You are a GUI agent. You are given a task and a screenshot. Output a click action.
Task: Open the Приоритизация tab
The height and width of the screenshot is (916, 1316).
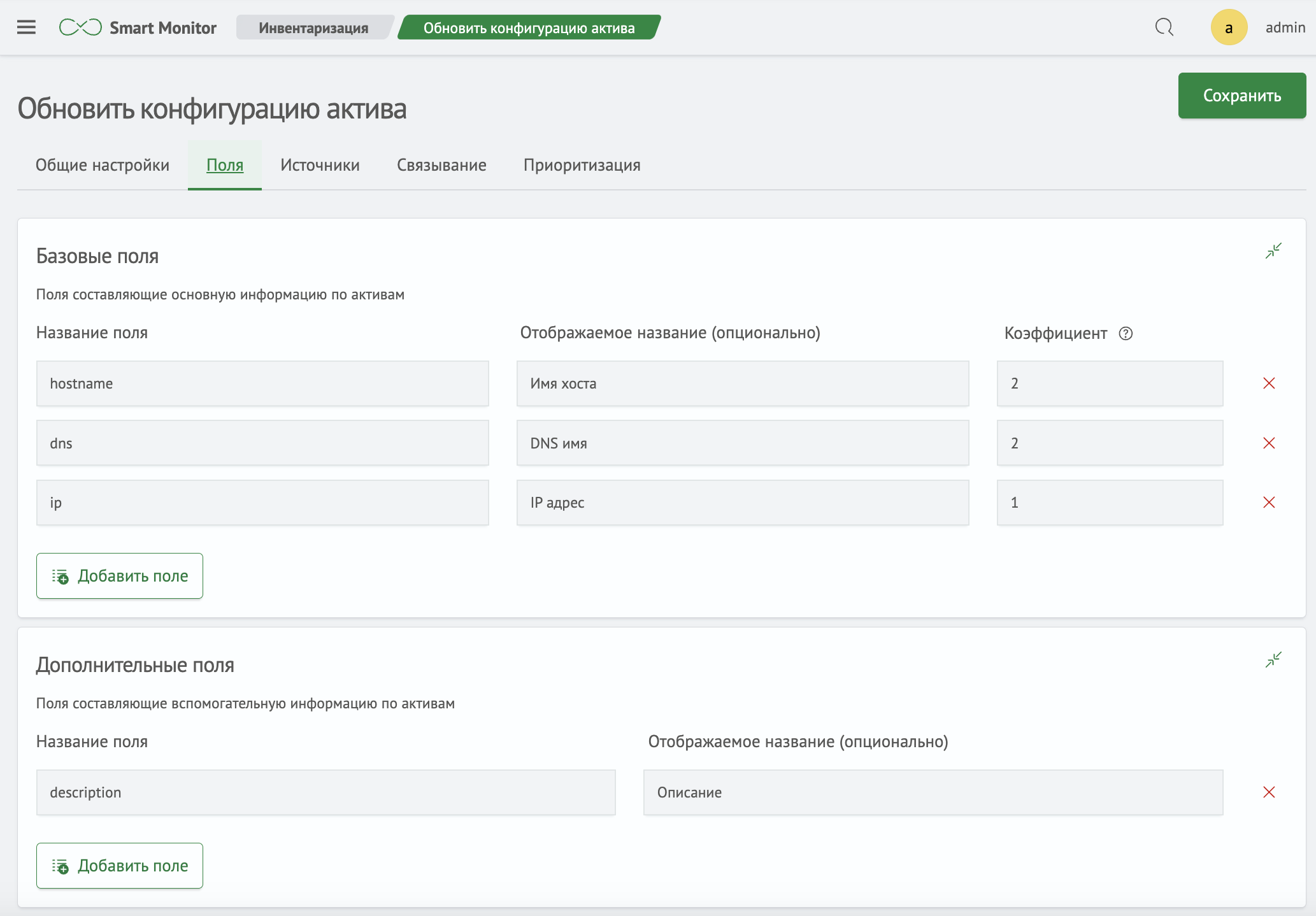tap(582, 165)
